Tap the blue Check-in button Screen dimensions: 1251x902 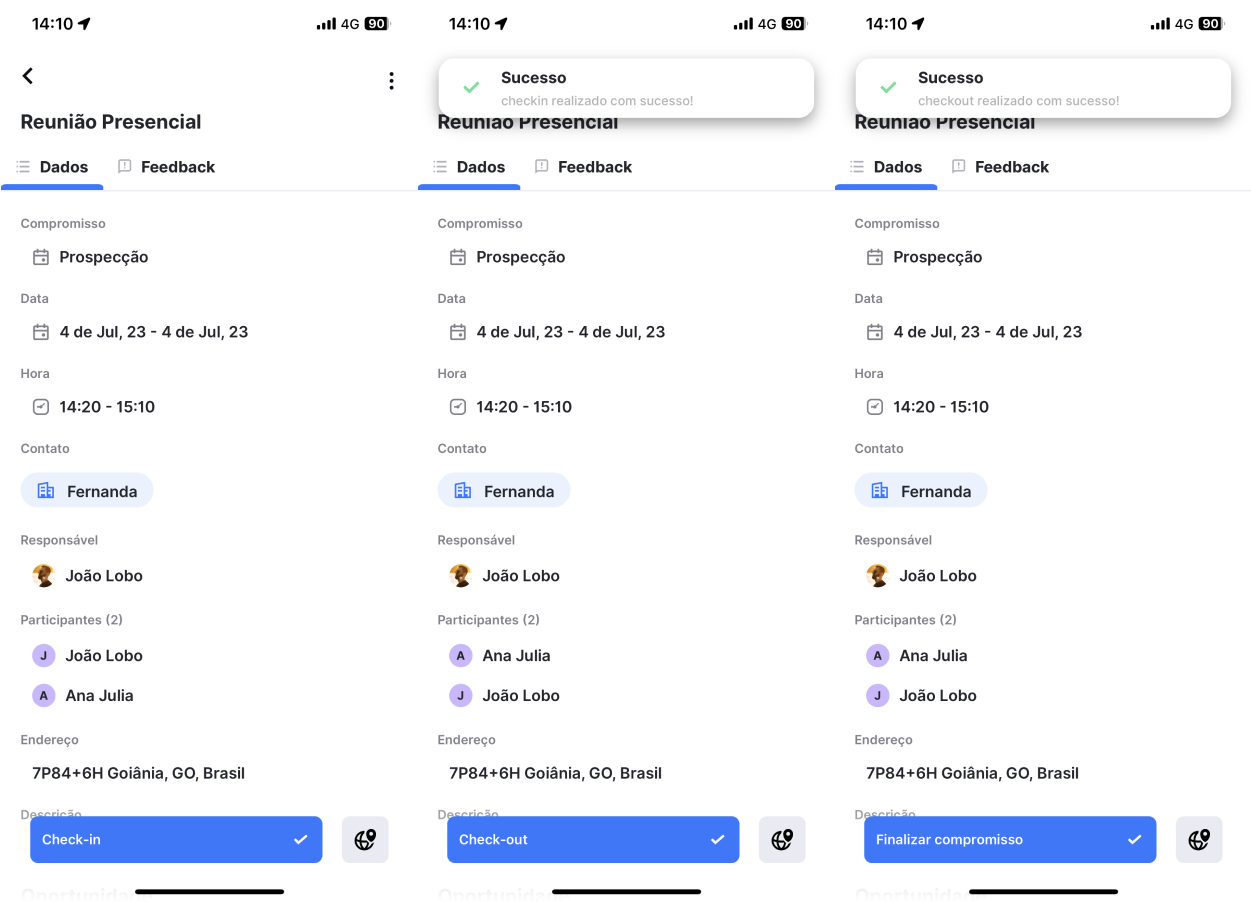(x=176, y=840)
